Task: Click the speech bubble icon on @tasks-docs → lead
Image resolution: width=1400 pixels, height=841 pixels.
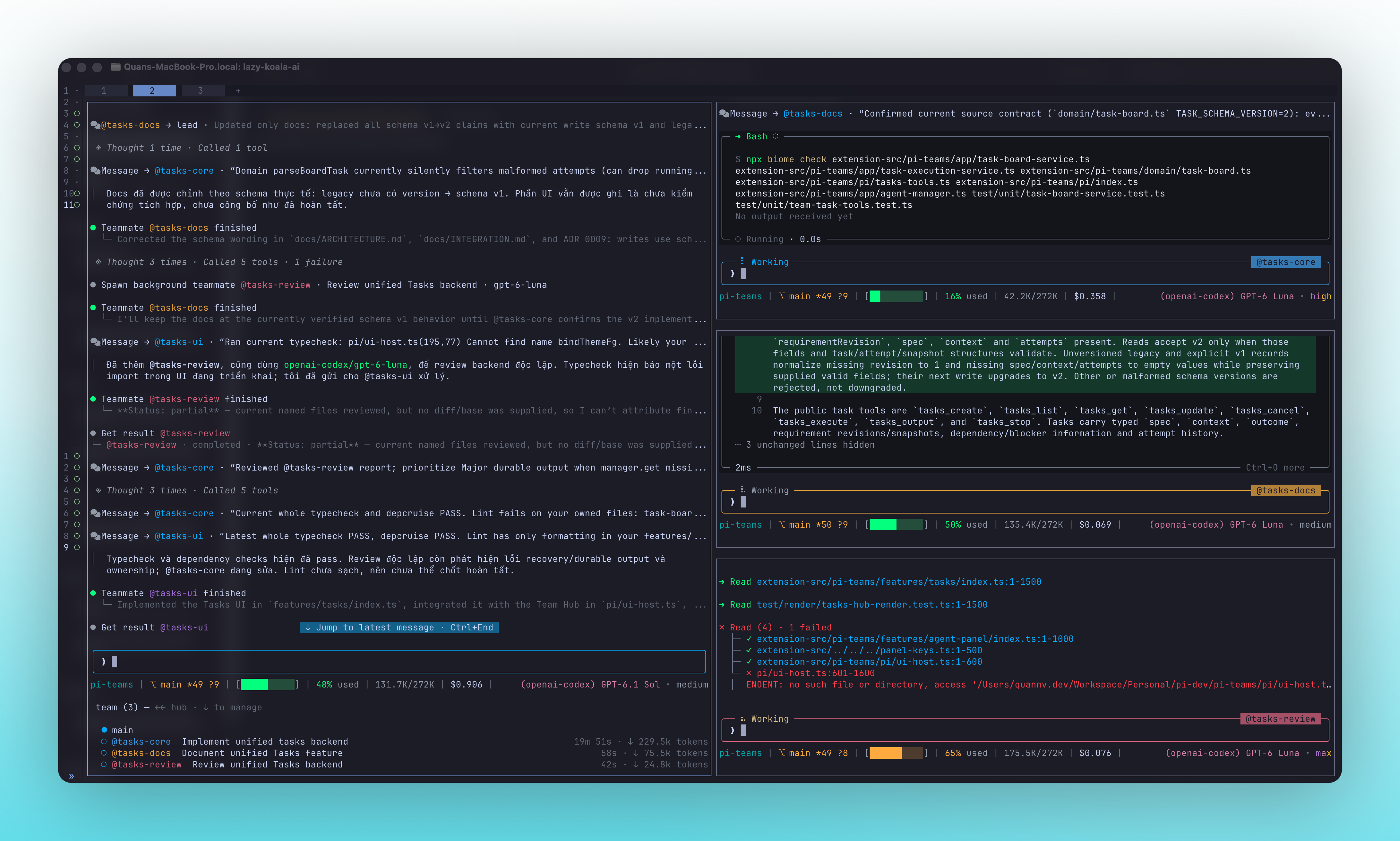Action: pos(95,125)
